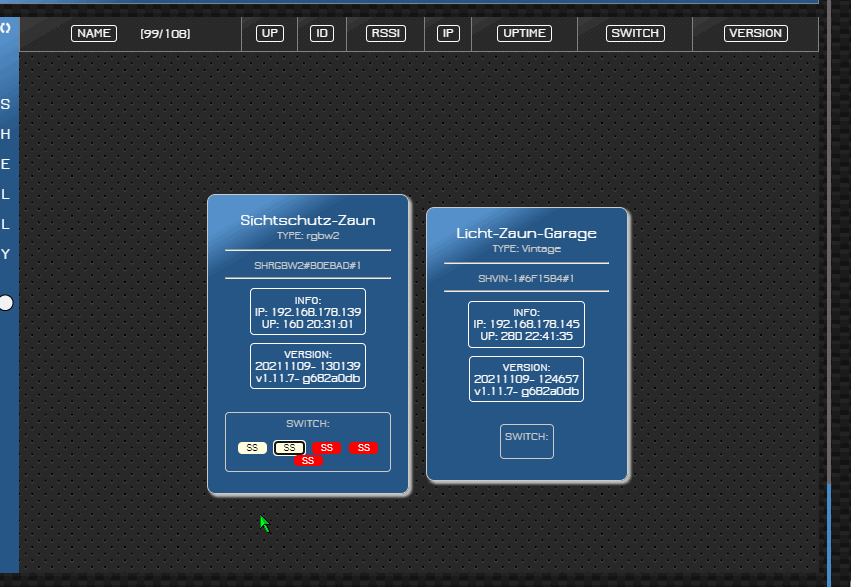Sort by the IP column header
The height and width of the screenshot is (587, 851).
(x=448, y=33)
